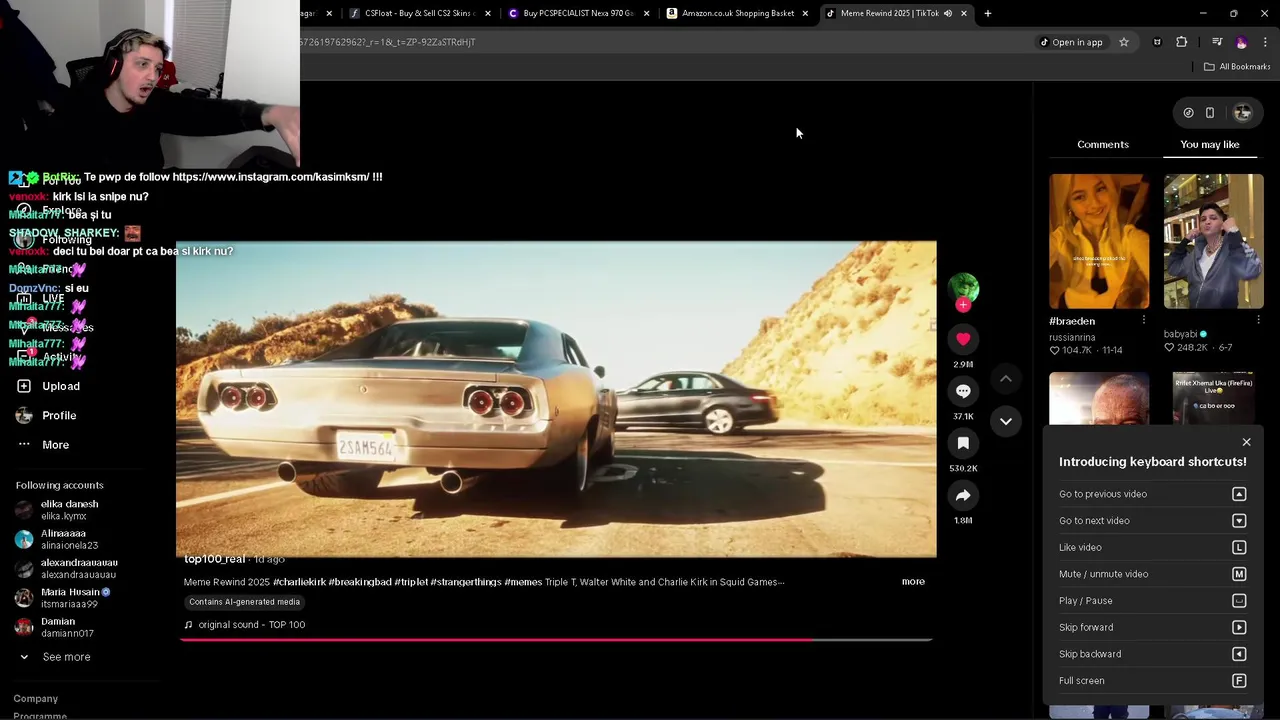Go to previous video with up chevron
This screenshot has height=720, width=1280.
point(1006,379)
